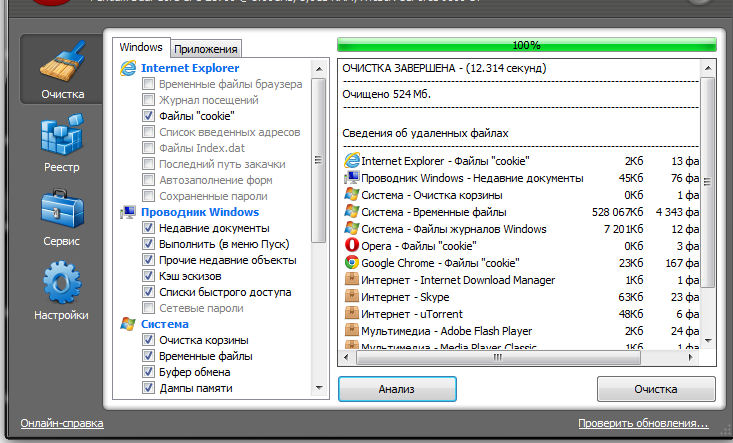Open the Настройки settings gear icon
This screenshot has height=443, width=733.
tap(61, 285)
